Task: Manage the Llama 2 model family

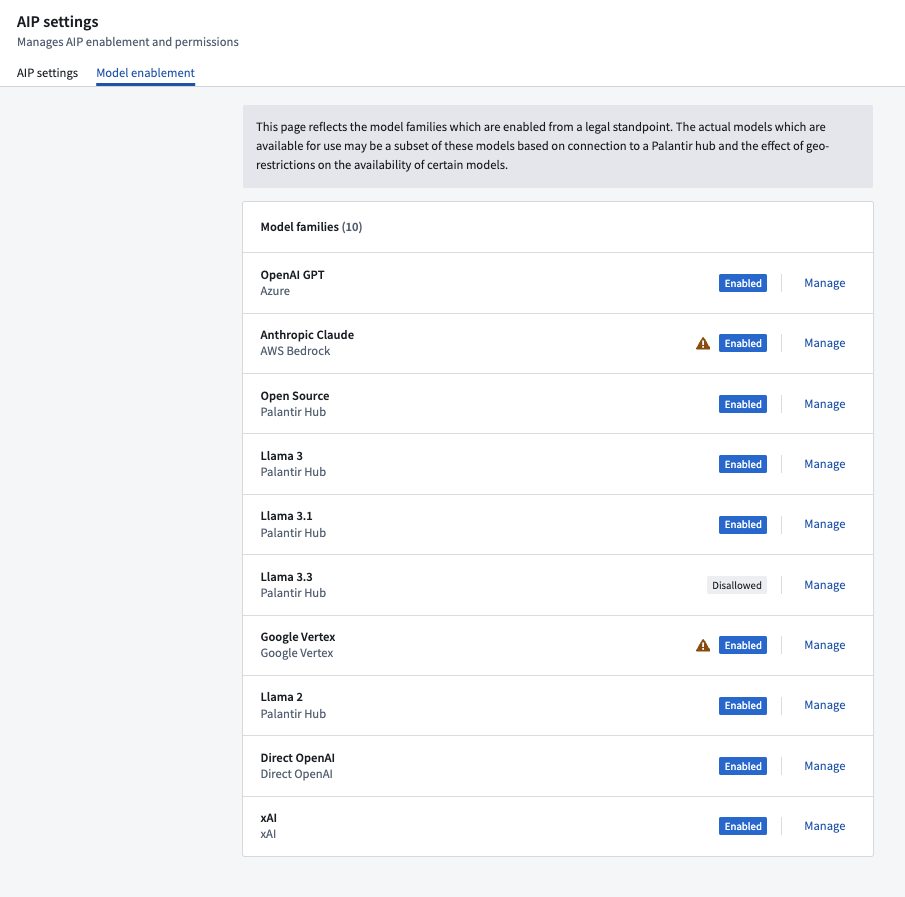Action: point(824,705)
